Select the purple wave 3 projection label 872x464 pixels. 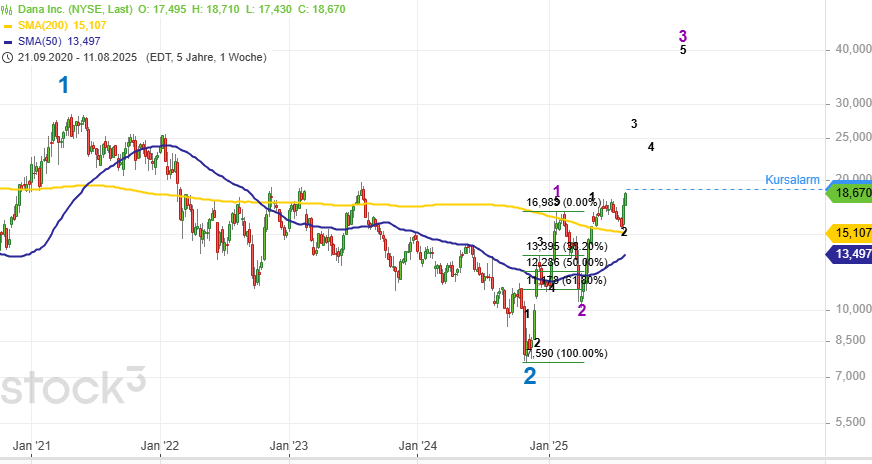pos(683,36)
